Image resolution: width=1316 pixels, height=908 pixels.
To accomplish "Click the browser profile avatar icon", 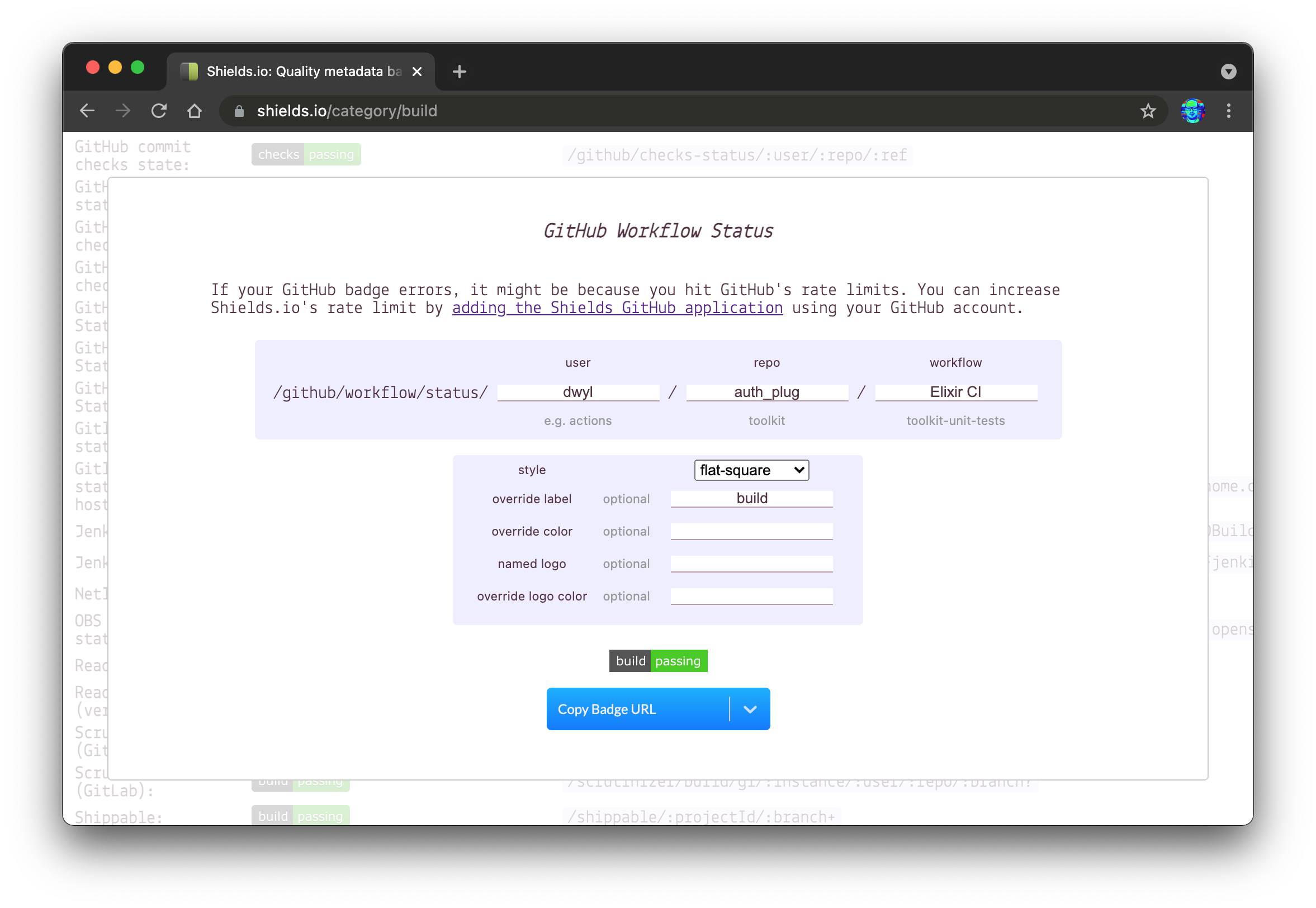I will [x=1192, y=111].
